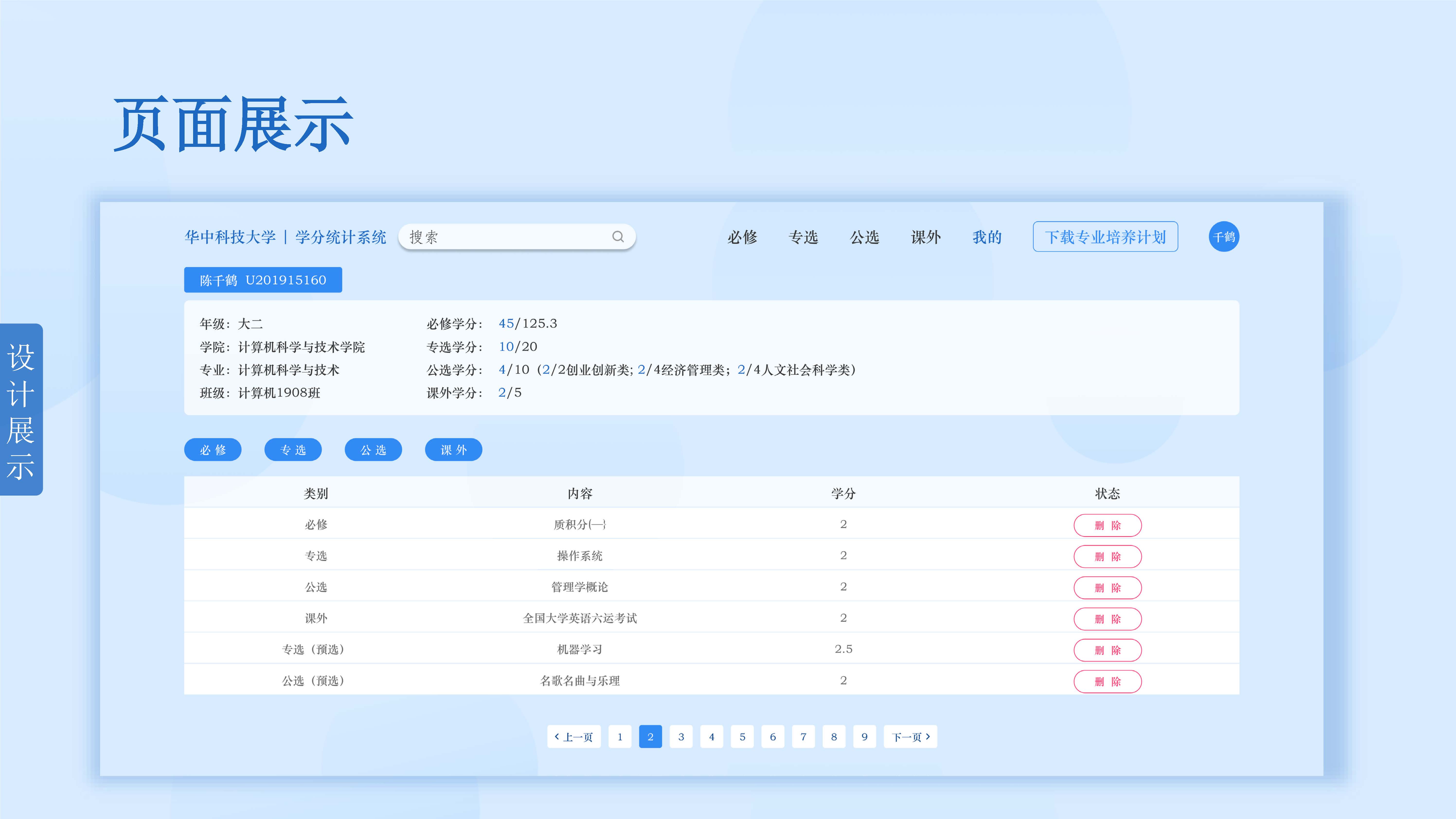The height and width of the screenshot is (819, 1456).
Task: Delete the 机器学习 row
Action: tap(1107, 650)
